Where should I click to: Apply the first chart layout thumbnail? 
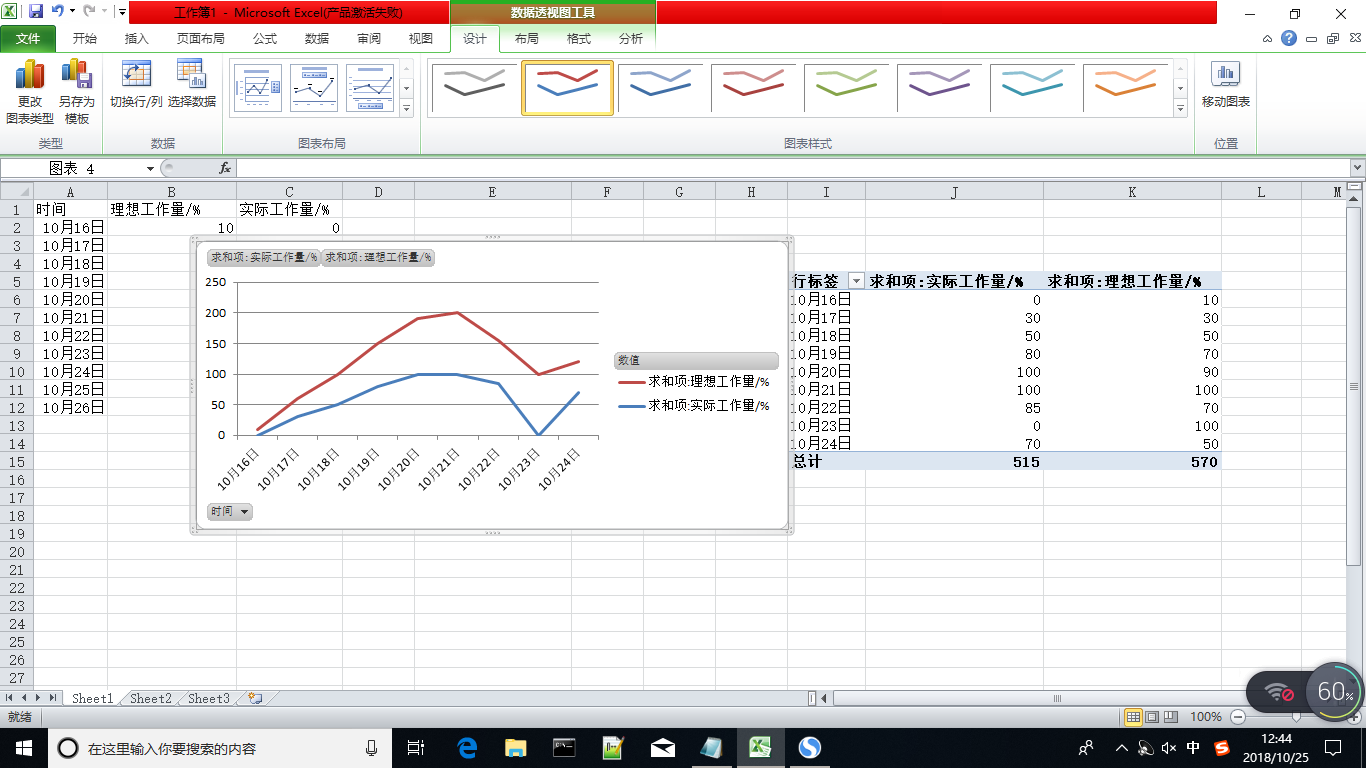tap(258, 88)
